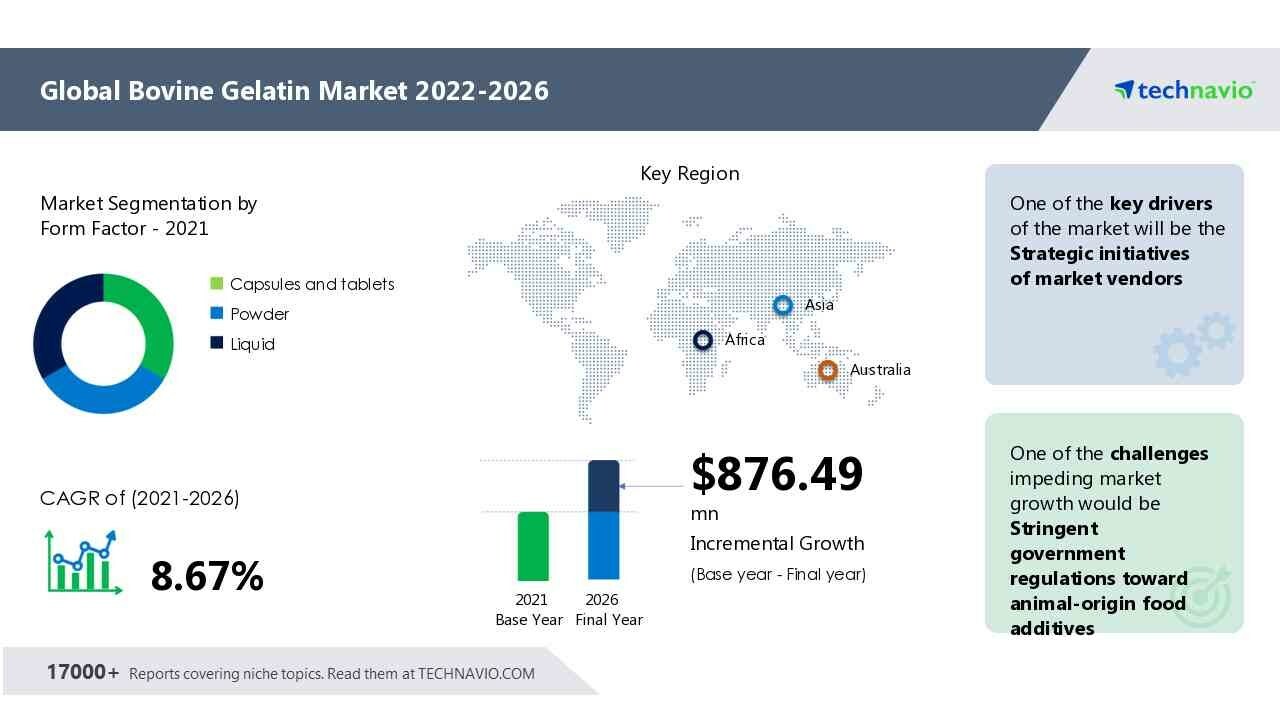Viewport: 1280px width, 720px height.
Task: Click the 17000+ reports footer text
Action: pyautogui.click(x=290, y=673)
